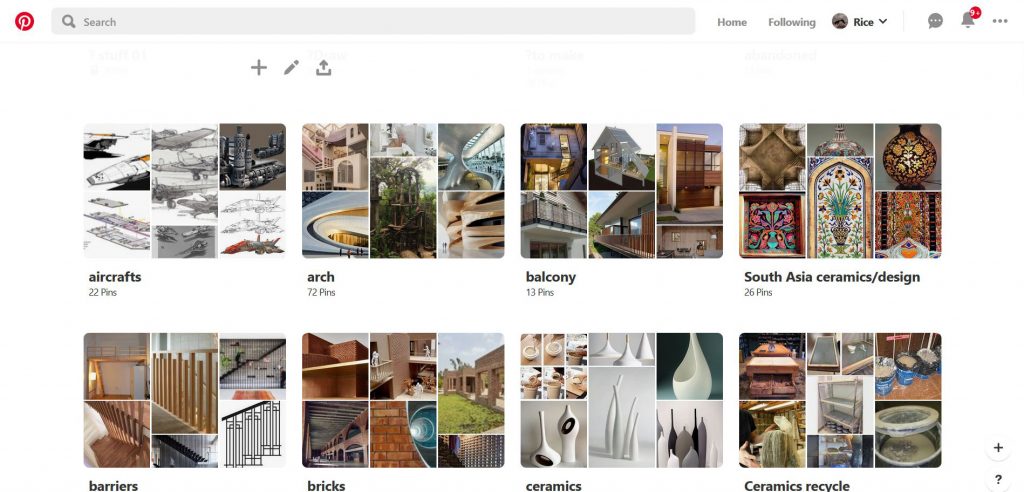
Task: Open the Rice profile name link
Action: click(x=863, y=22)
